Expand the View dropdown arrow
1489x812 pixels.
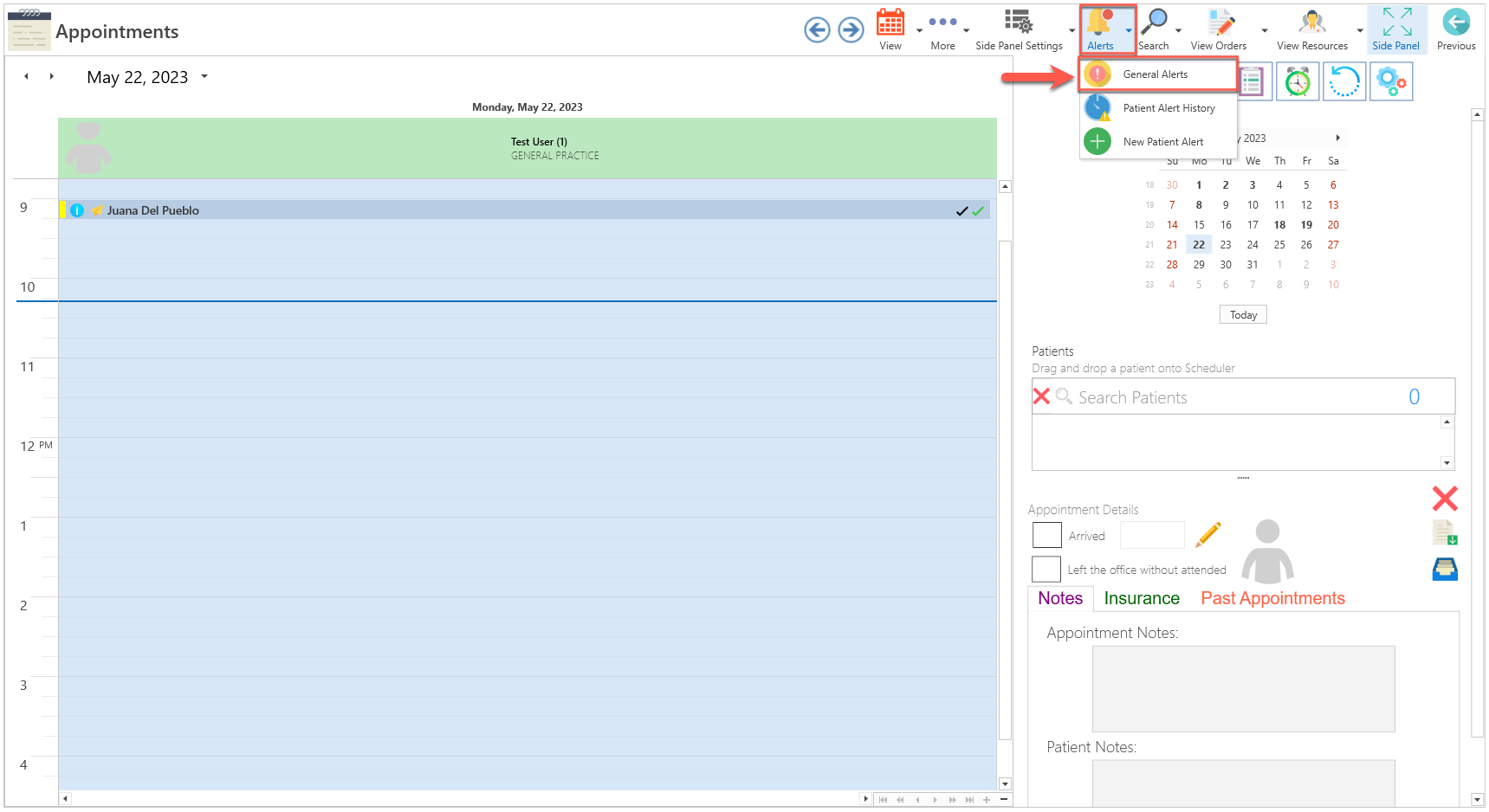(x=919, y=31)
